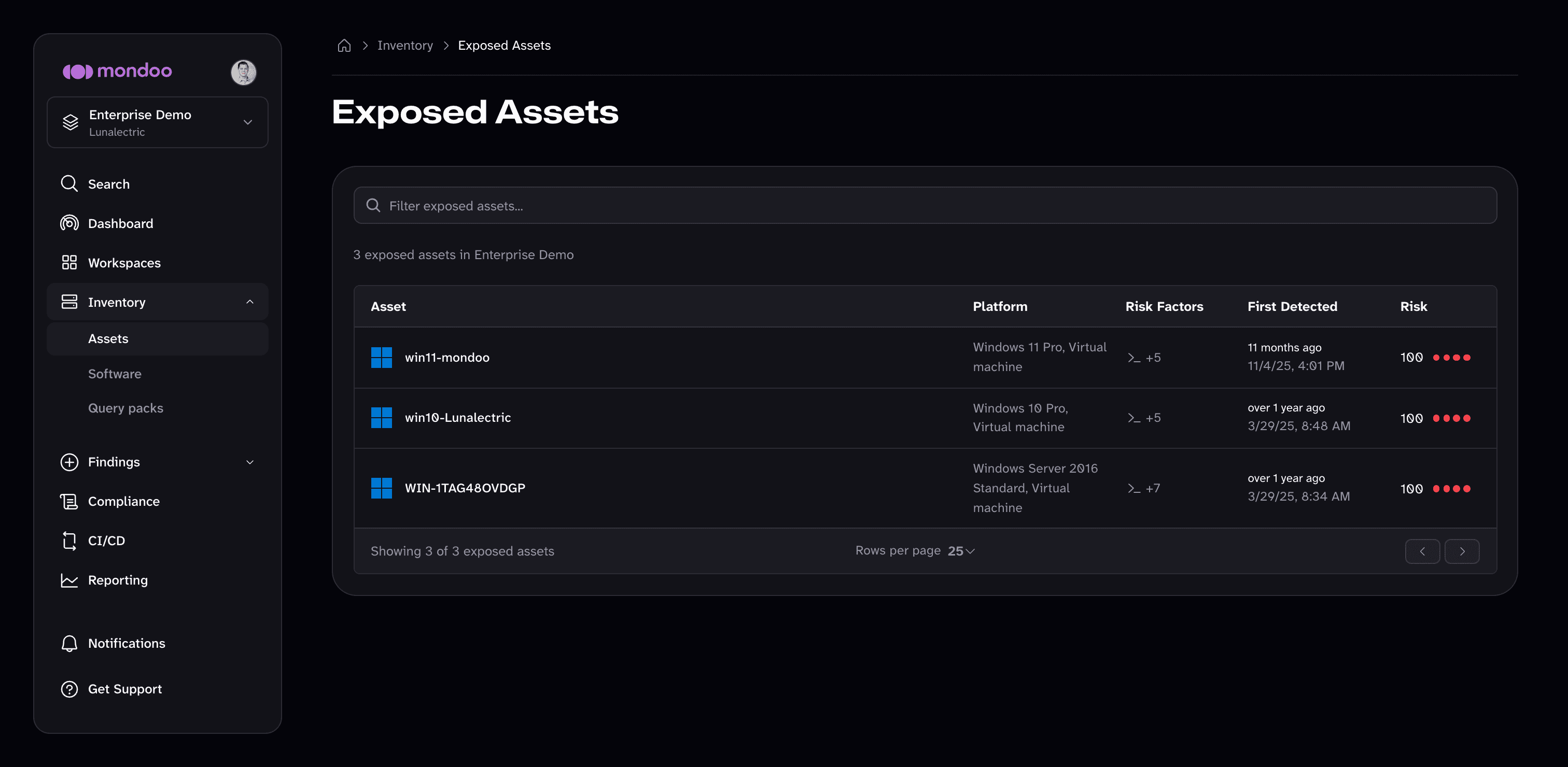Collapse the Inventory section chevron
Screen dimensions: 1568x767
tap(249, 302)
